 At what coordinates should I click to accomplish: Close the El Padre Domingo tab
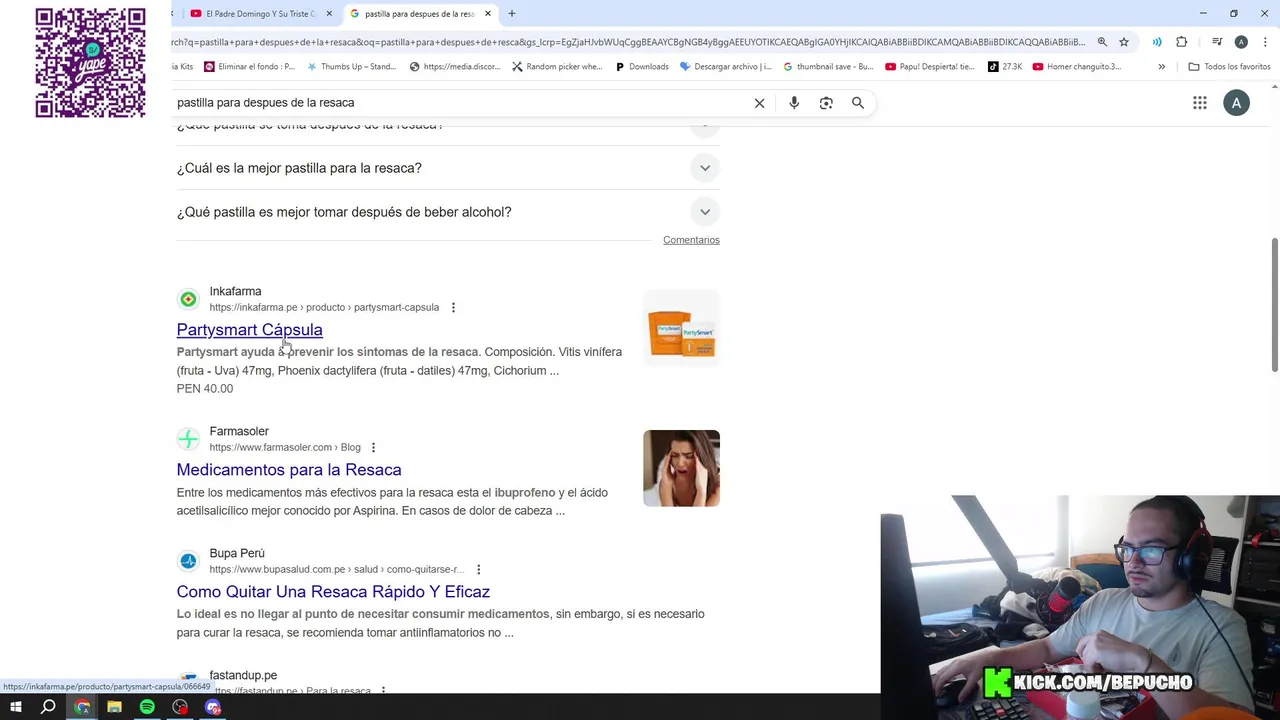329,14
